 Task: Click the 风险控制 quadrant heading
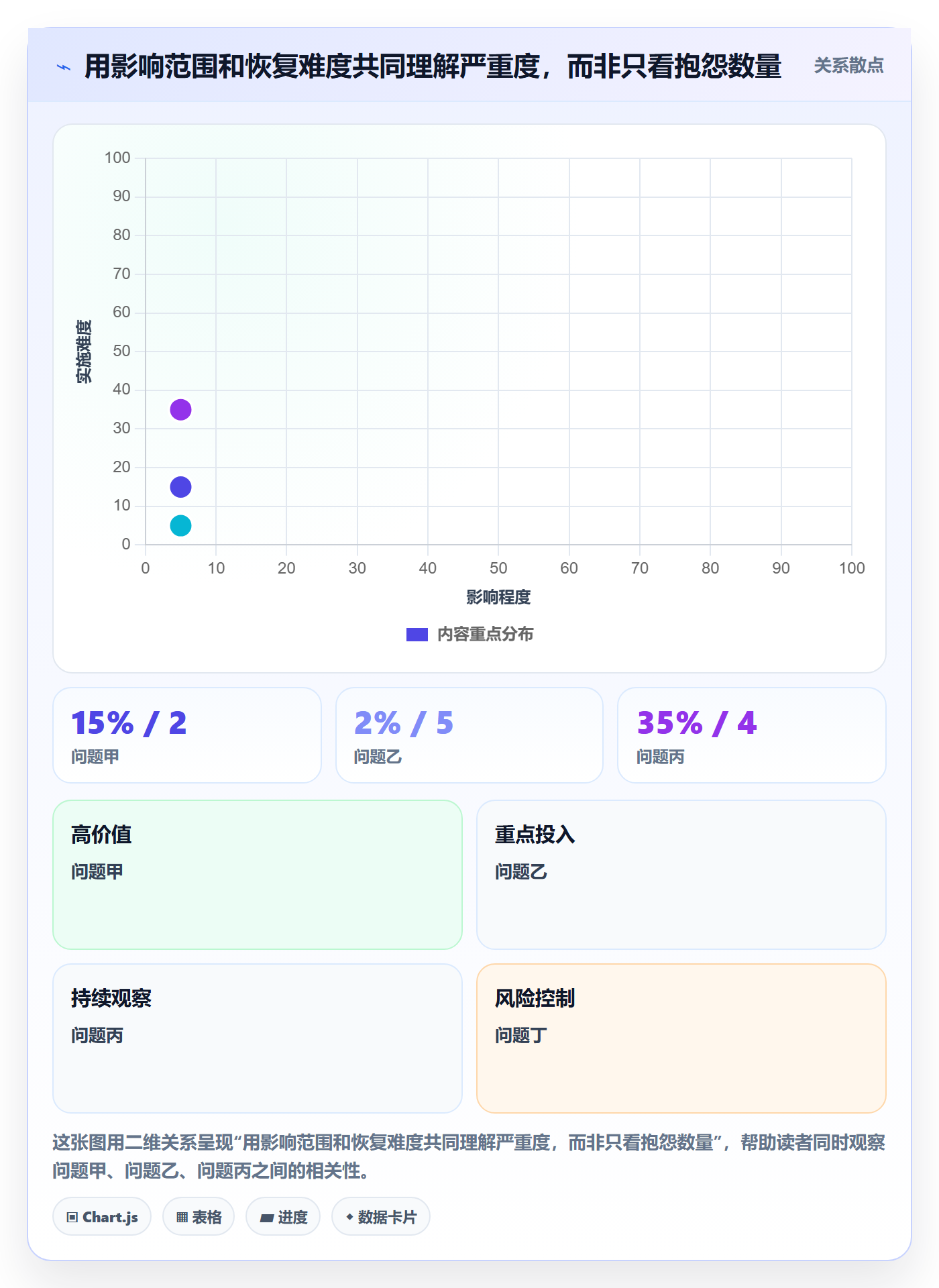(x=535, y=999)
